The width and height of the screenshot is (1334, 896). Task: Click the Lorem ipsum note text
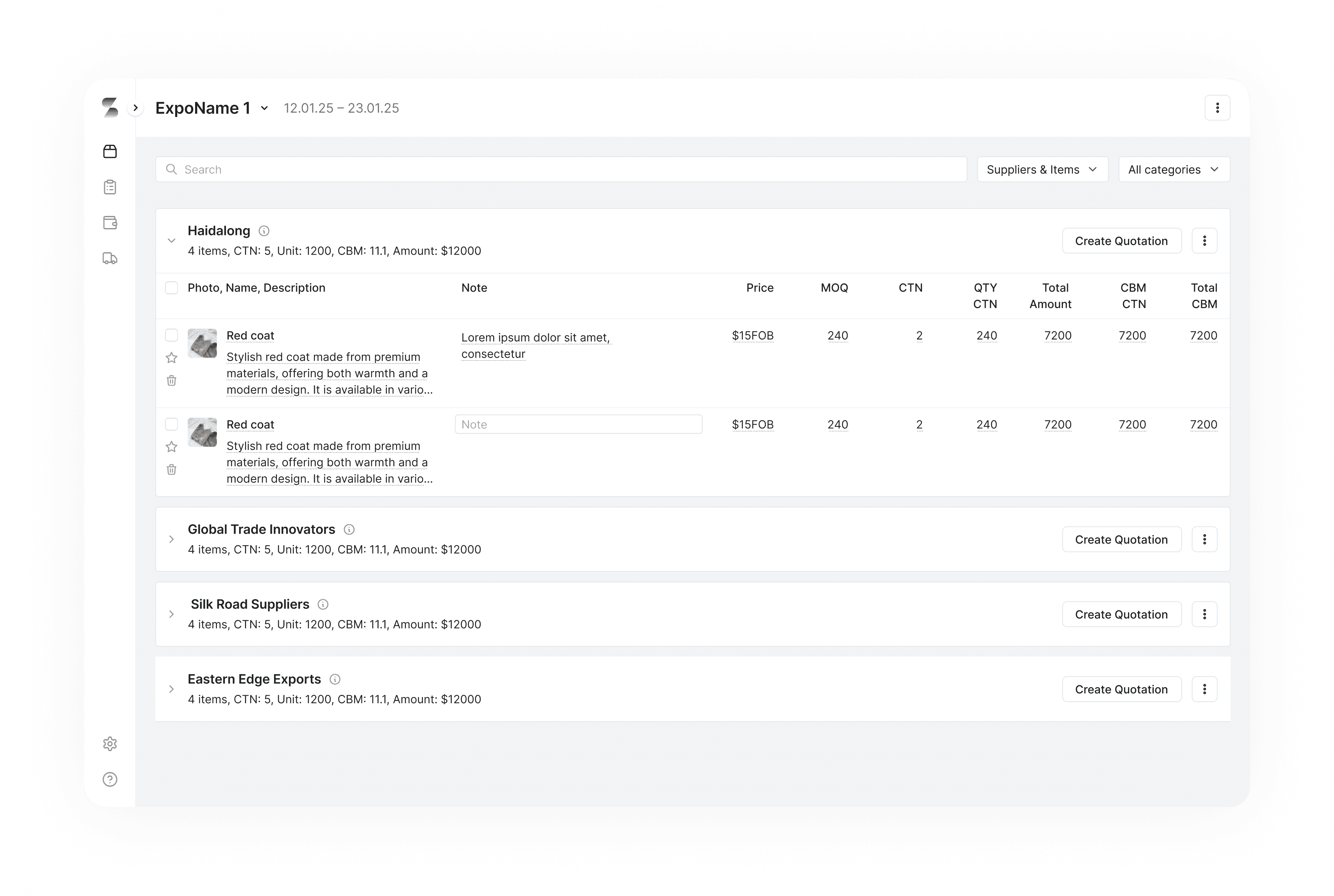[536, 346]
